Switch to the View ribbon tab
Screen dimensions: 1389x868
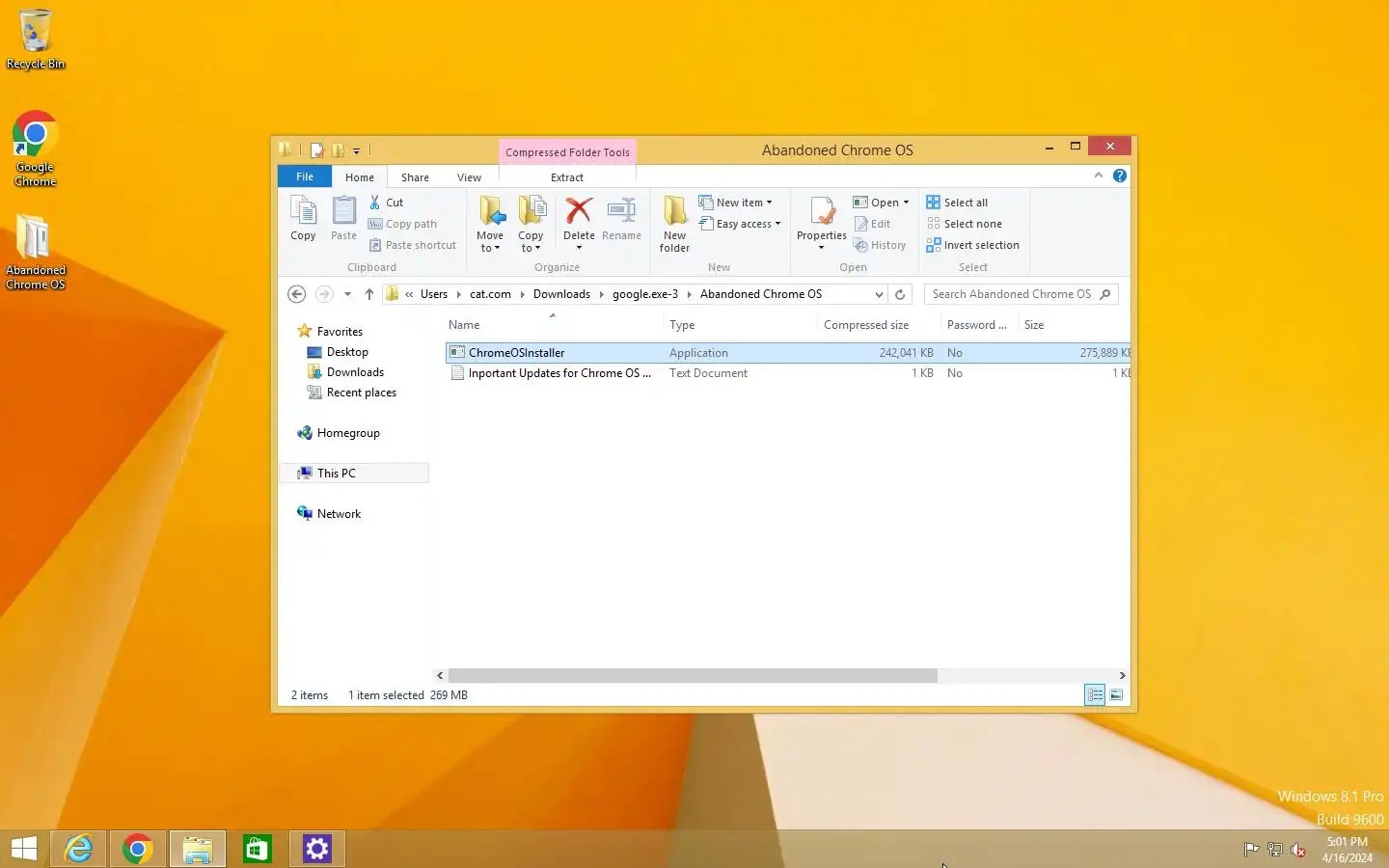tap(469, 177)
